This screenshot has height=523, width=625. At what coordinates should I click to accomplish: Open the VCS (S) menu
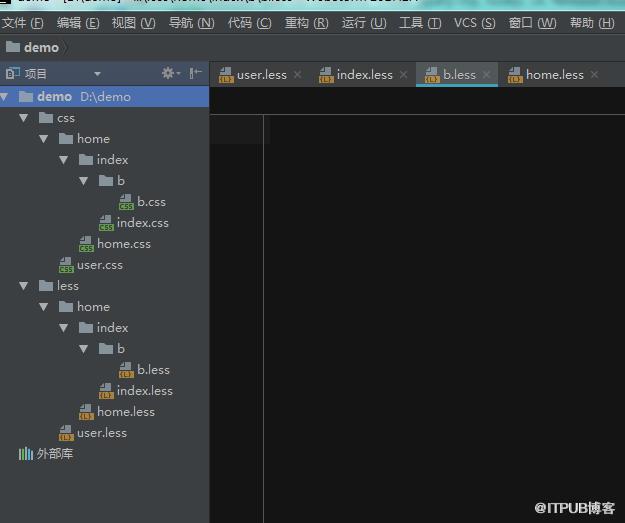coord(474,23)
